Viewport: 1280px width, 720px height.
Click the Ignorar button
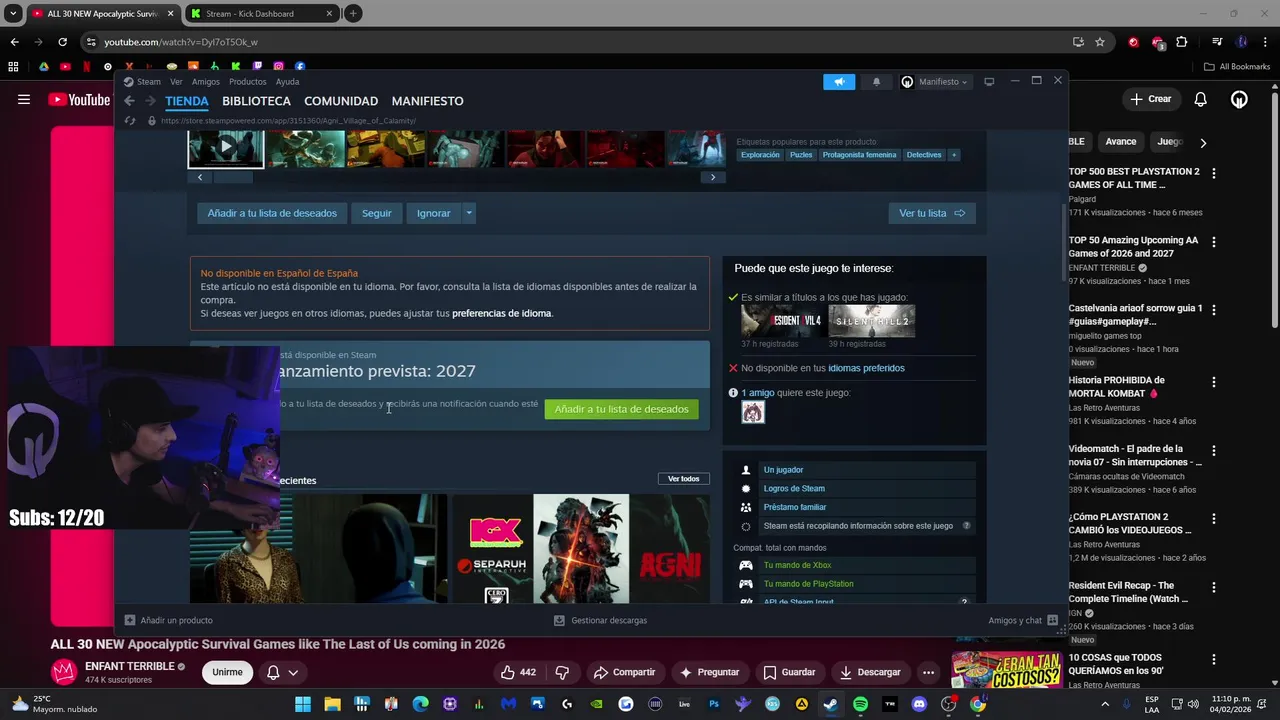433,213
